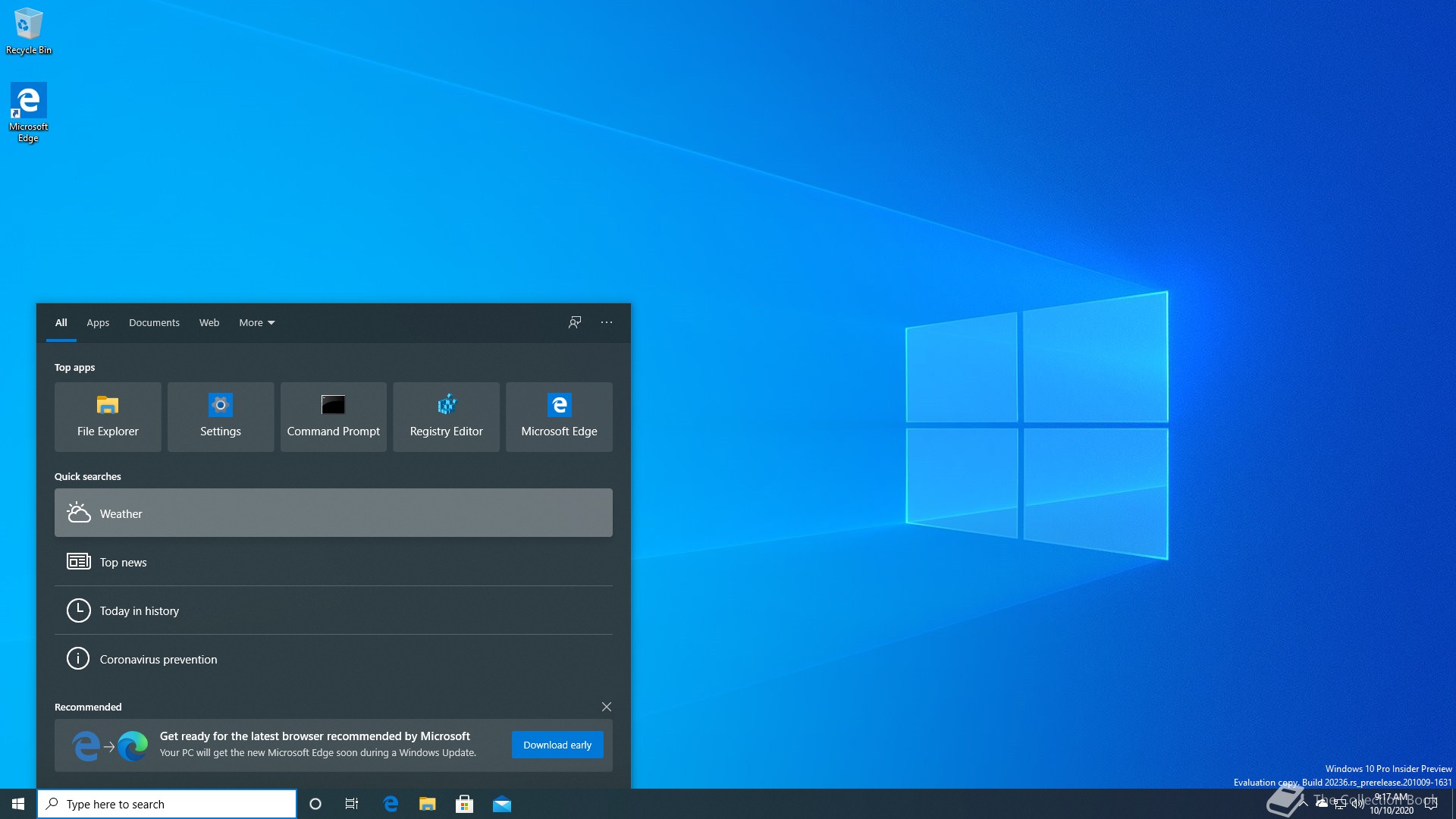This screenshot has height=819, width=1456.
Task: Launch Edge from the taskbar
Action: [391, 804]
